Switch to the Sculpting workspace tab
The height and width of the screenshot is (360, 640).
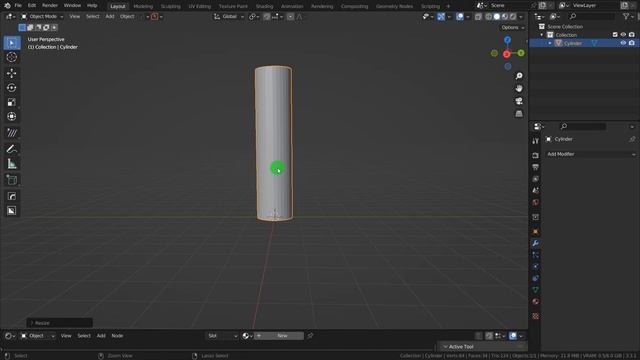coord(171,6)
